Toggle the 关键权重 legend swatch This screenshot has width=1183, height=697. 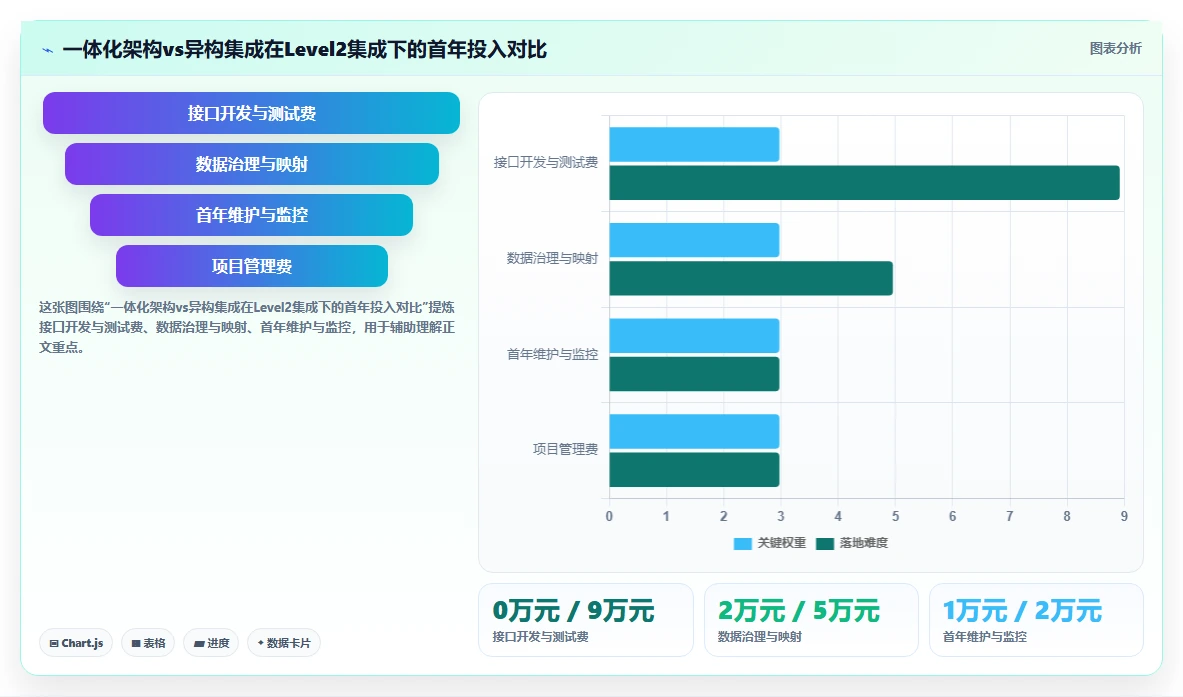coord(742,543)
